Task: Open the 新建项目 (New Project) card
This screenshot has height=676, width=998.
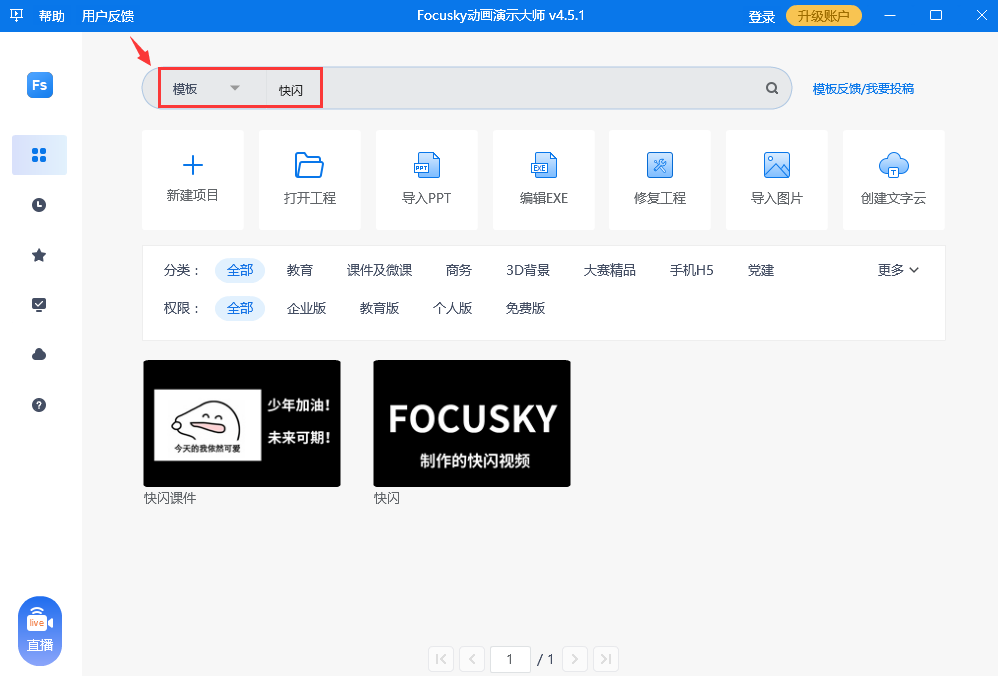Action: pyautogui.click(x=192, y=180)
